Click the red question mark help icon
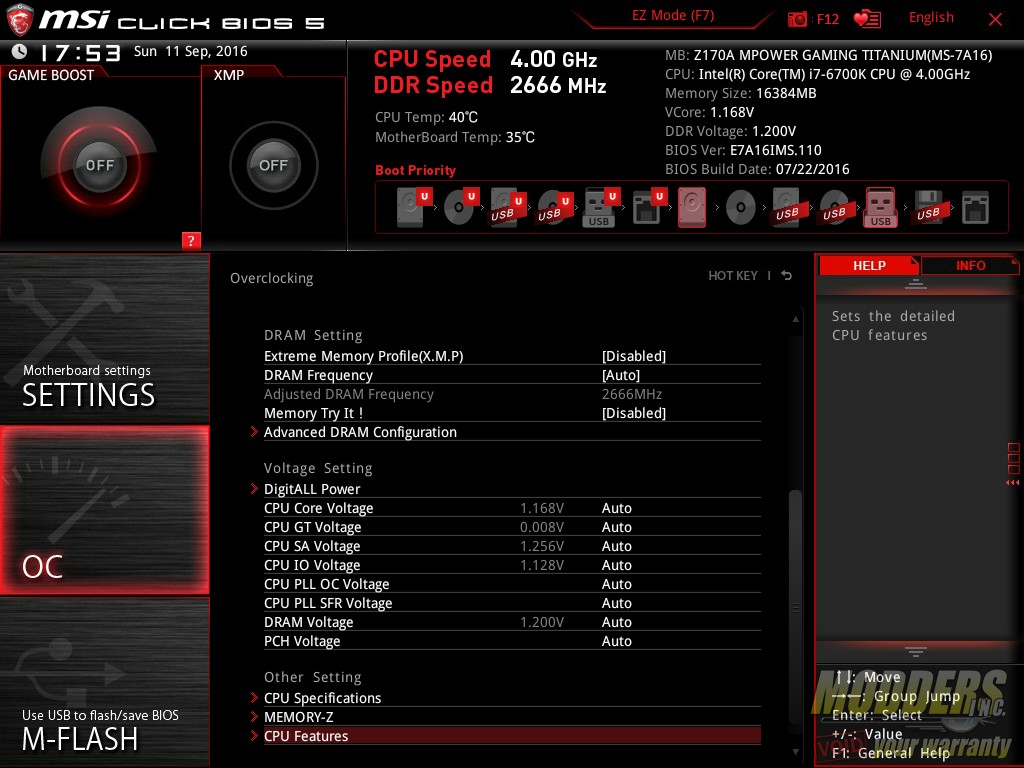Image resolution: width=1024 pixels, height=768 pixels. [x=191, y=240]
